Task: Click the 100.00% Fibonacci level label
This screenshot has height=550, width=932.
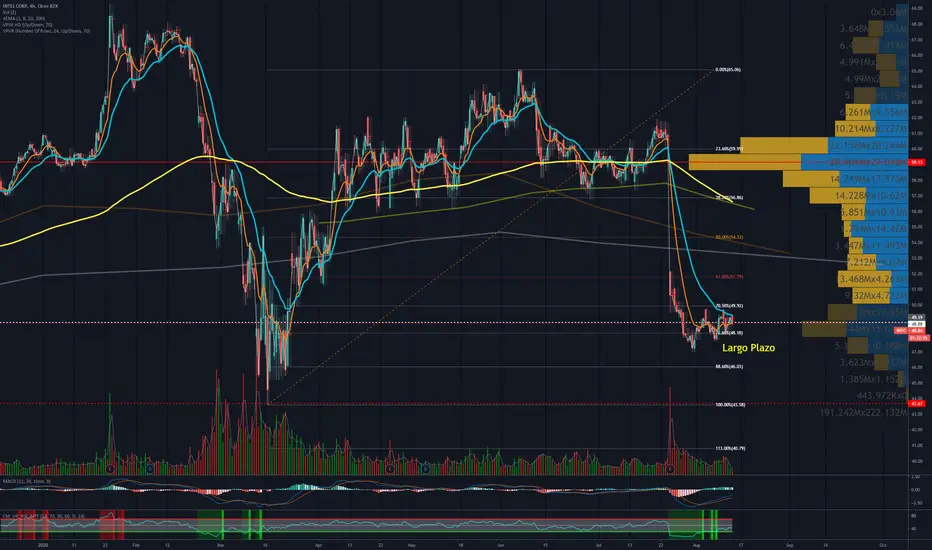Action: pos(730,404)
